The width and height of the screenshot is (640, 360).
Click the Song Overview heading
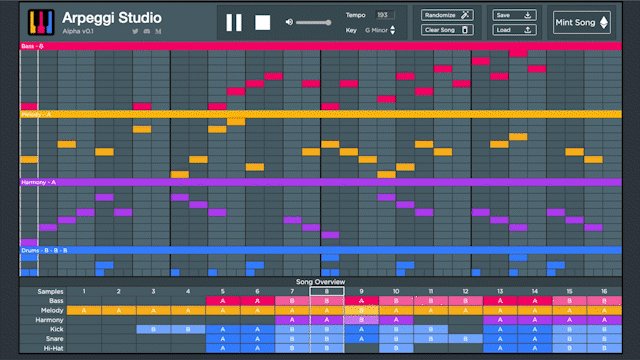[320, 282]
